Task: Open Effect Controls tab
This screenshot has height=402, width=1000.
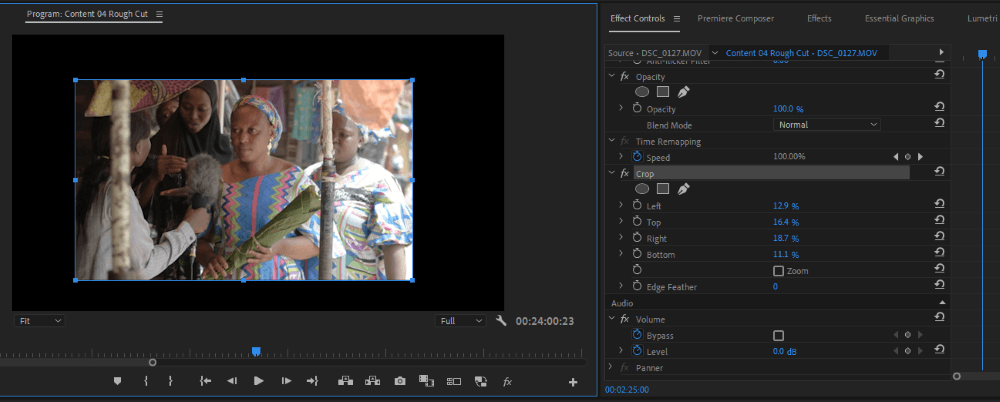Action: (637, 19)
